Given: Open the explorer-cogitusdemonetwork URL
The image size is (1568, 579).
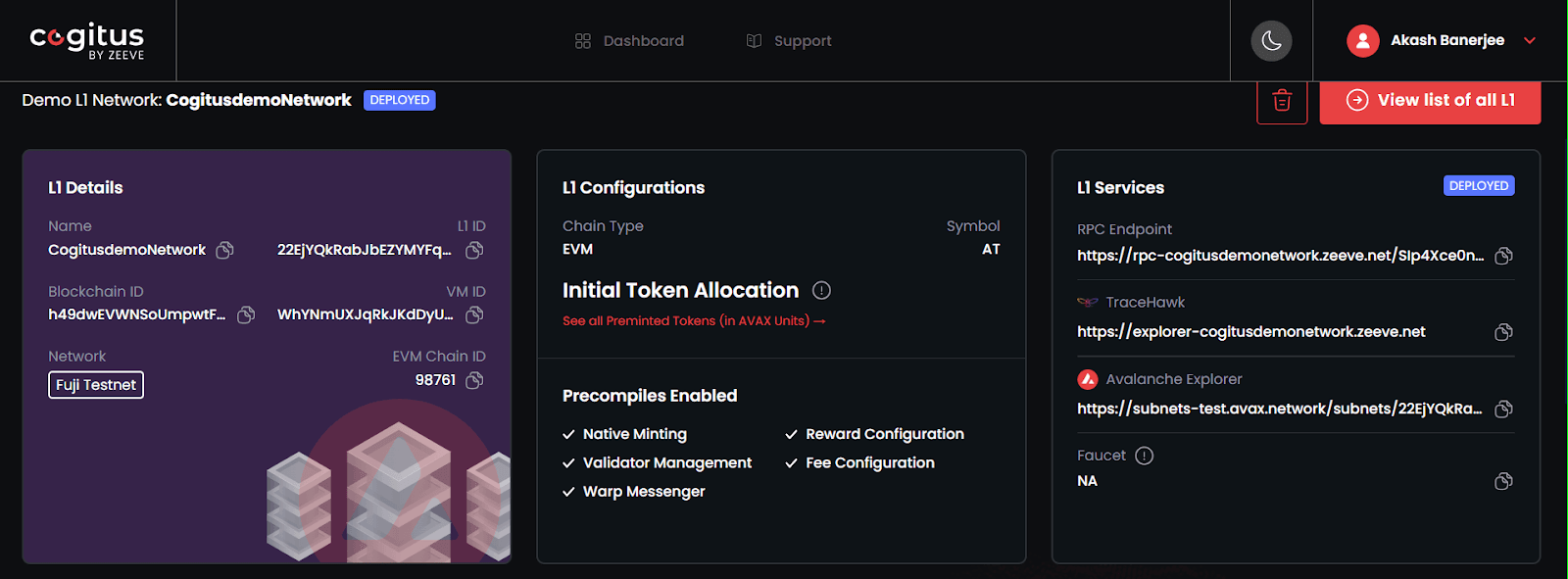Looking at the screenshot, I should 1250,332.
